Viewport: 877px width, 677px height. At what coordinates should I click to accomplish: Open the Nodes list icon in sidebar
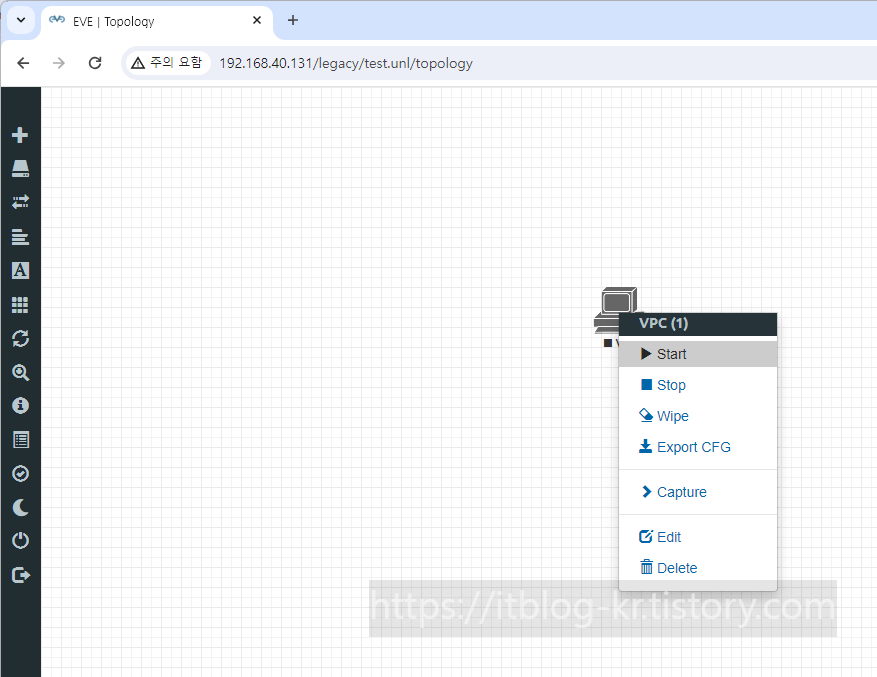click(x=20, y=168)
